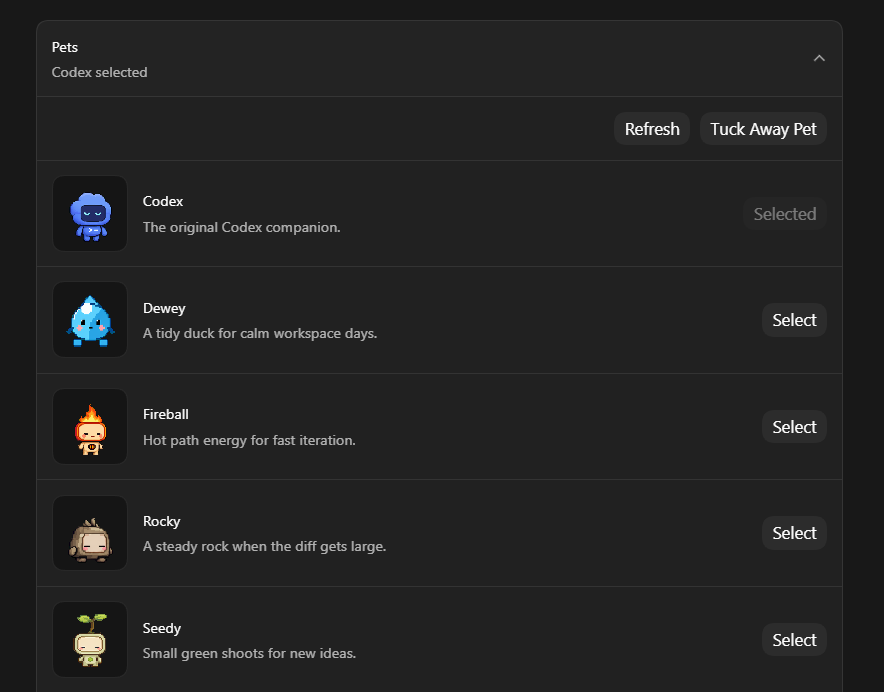884x692 pixels.
Task: Click the Rocky description about steady rock
Action: [264, 546]
